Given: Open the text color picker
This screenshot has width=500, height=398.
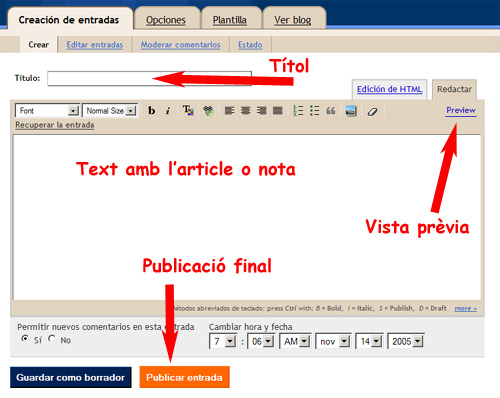Looking at the screenshot, I should click(188, 110).
